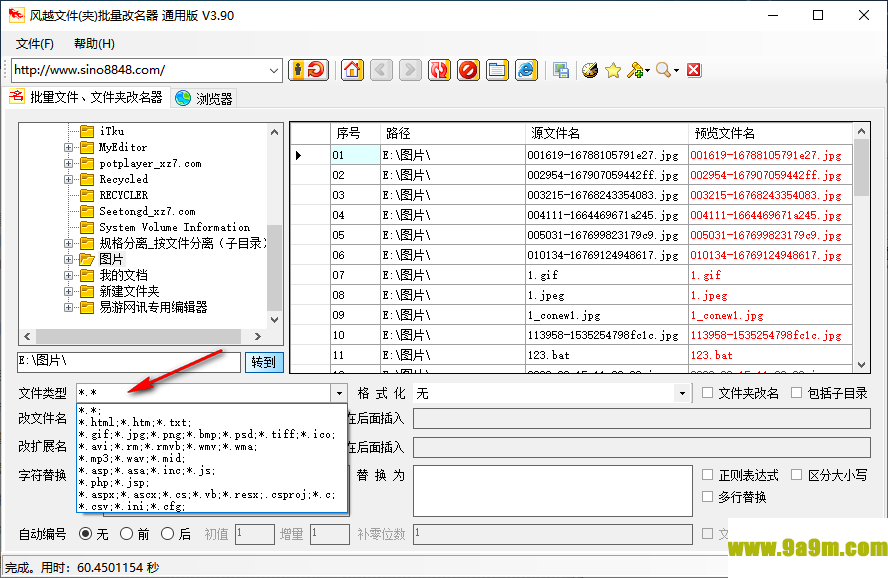Enable the 正则表达式 checkbox
Viewport: 888px width, 578px height.
(707, 475)
